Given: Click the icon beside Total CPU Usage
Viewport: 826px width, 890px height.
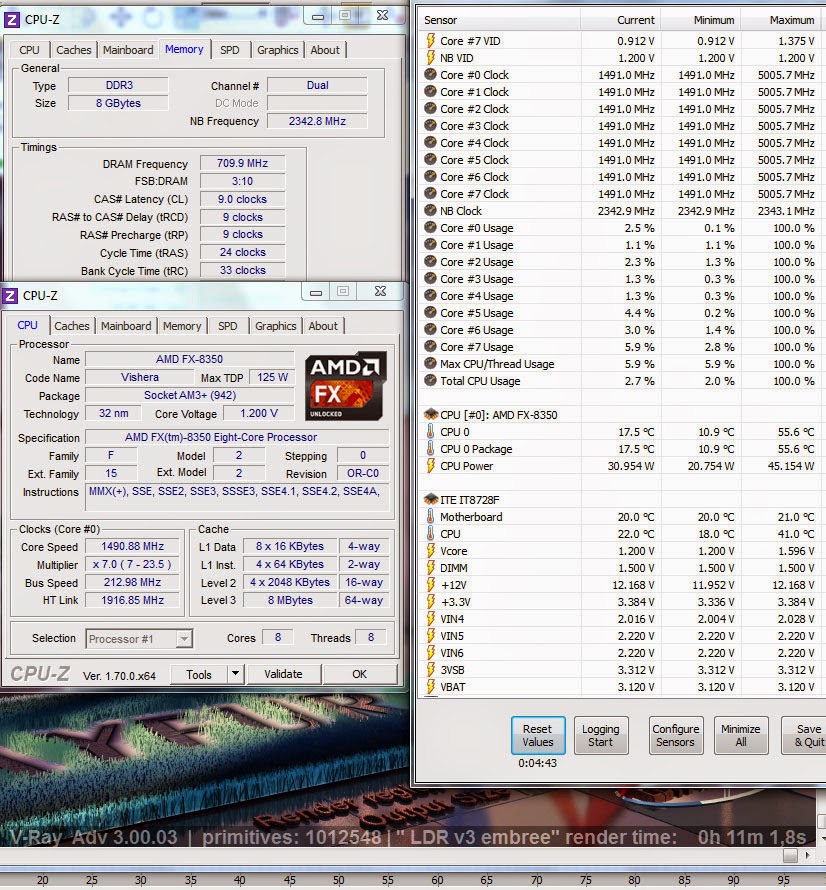Looking at the screenshot, I should point(430,381).
